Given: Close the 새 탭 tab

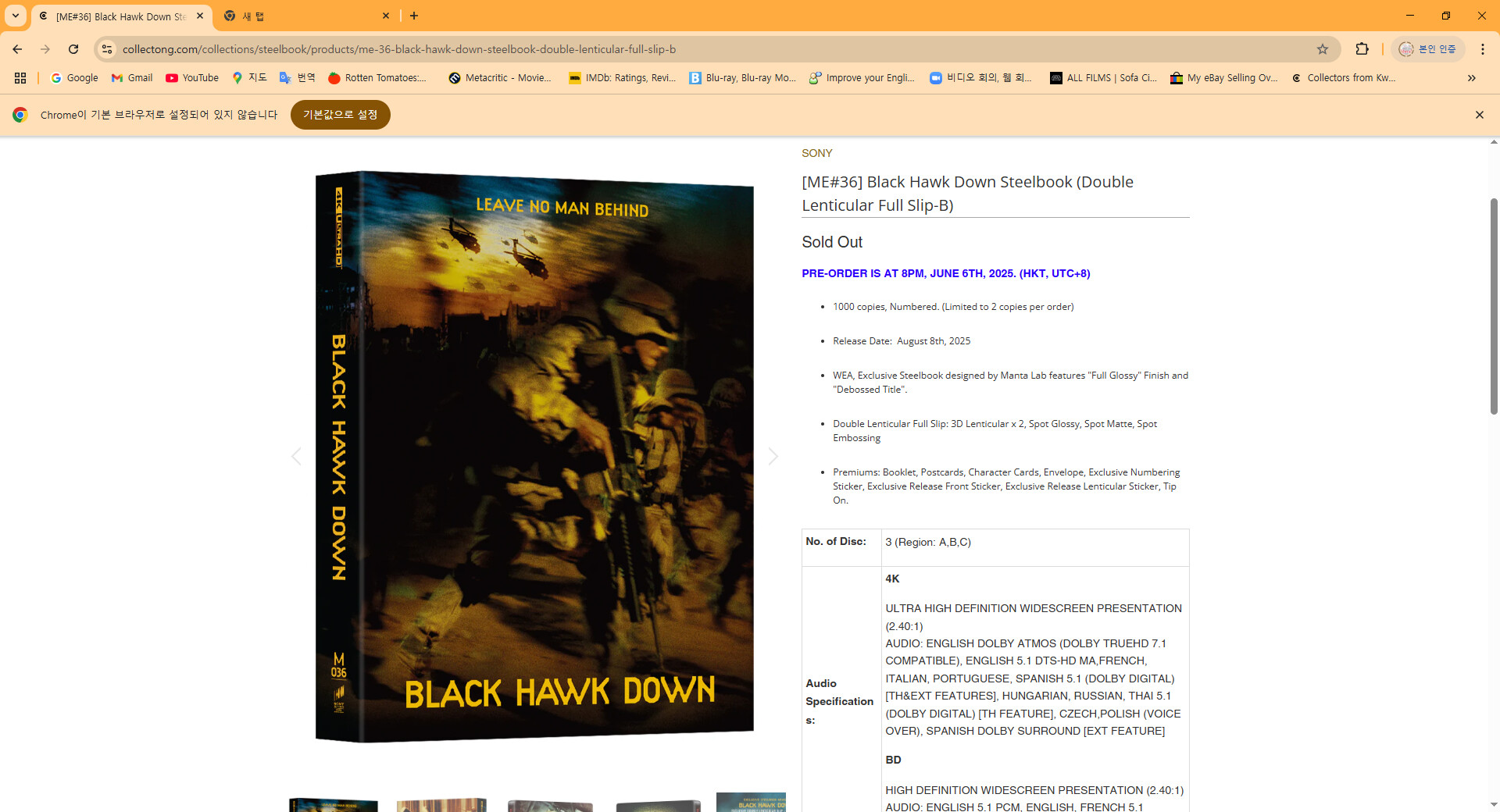Looking at the screenshot, I should [x=386, y=16].
